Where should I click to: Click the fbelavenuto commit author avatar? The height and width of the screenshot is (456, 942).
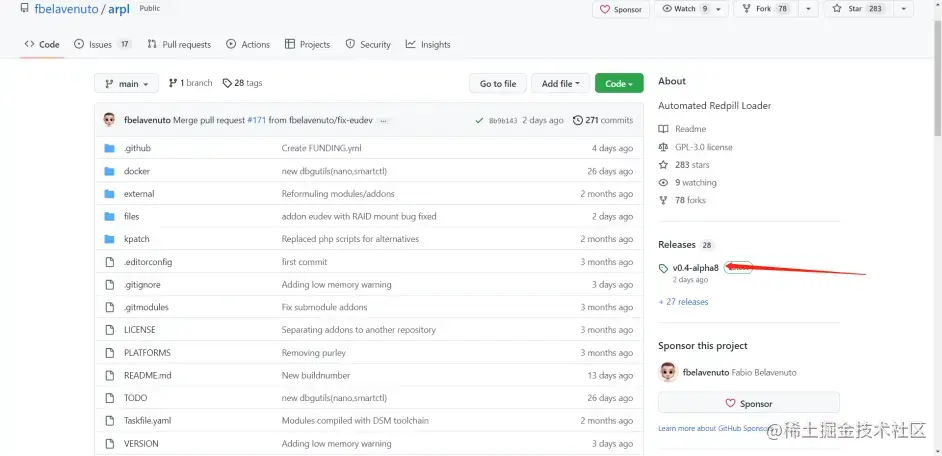point(109,120)
